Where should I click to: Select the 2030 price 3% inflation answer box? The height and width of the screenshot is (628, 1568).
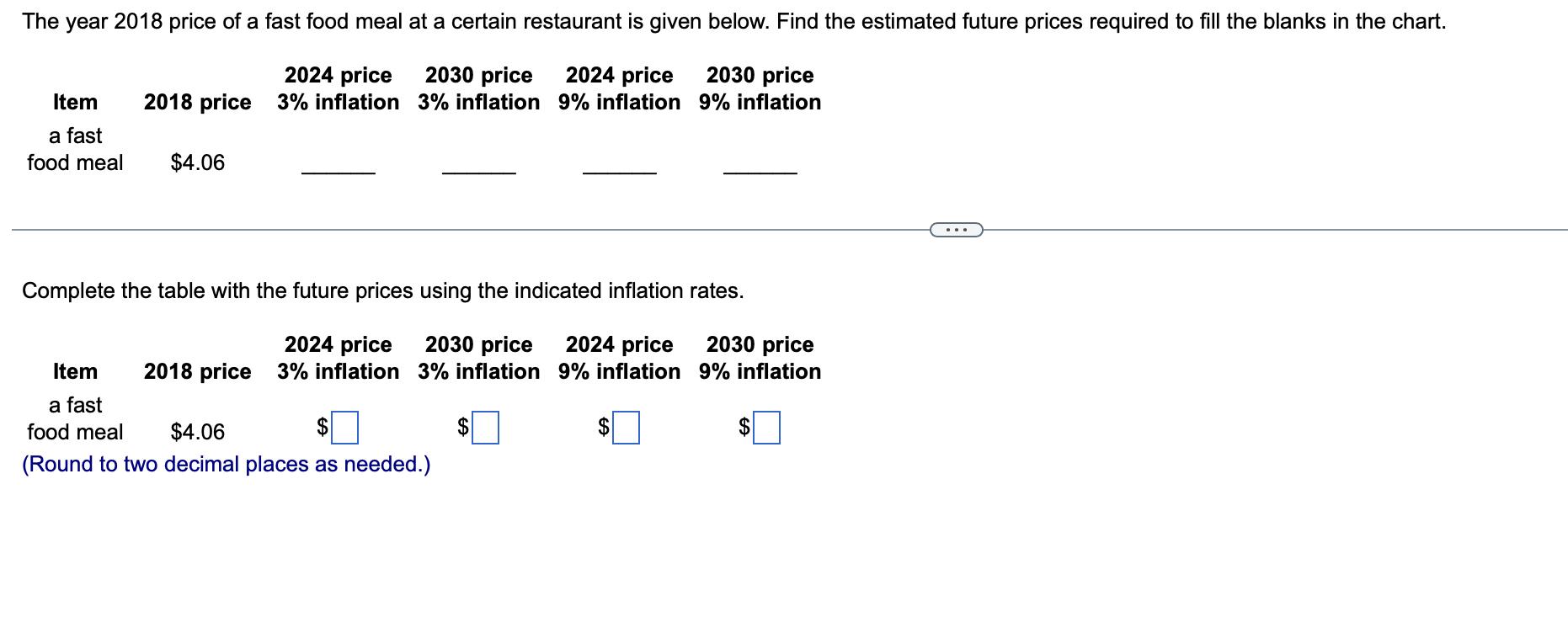click(x=485, y=428)
